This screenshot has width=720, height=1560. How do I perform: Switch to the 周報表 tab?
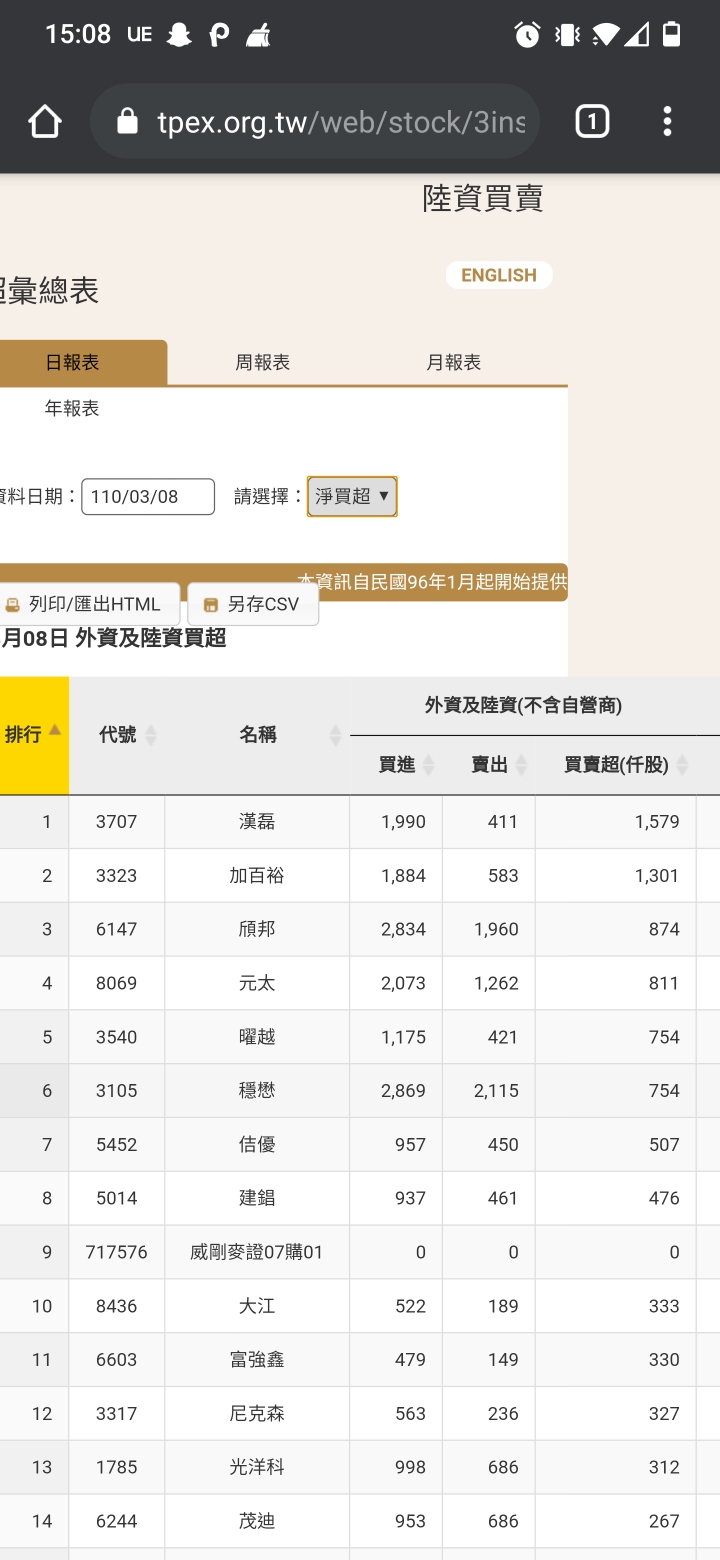pos(263,362)
